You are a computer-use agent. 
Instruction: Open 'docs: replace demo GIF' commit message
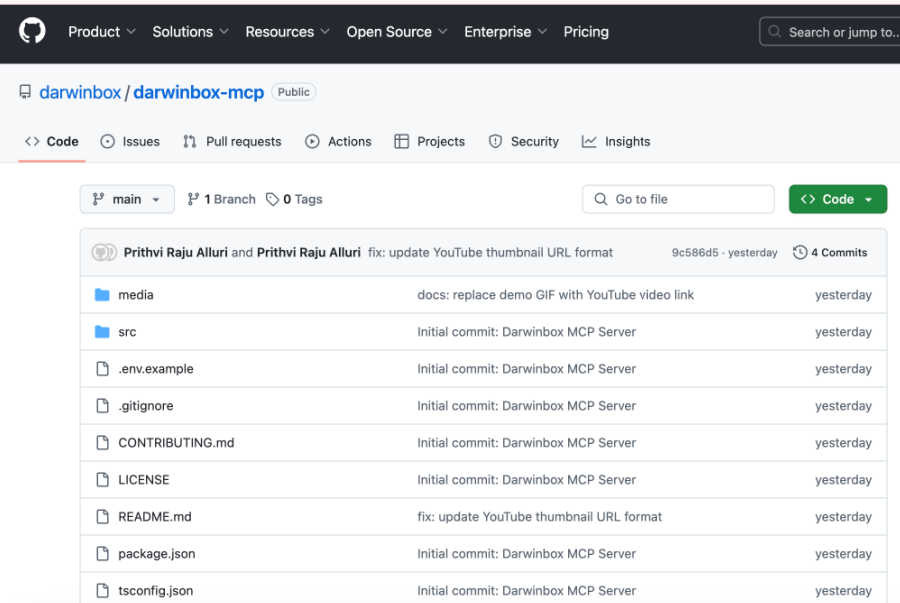tap(555, 295)
